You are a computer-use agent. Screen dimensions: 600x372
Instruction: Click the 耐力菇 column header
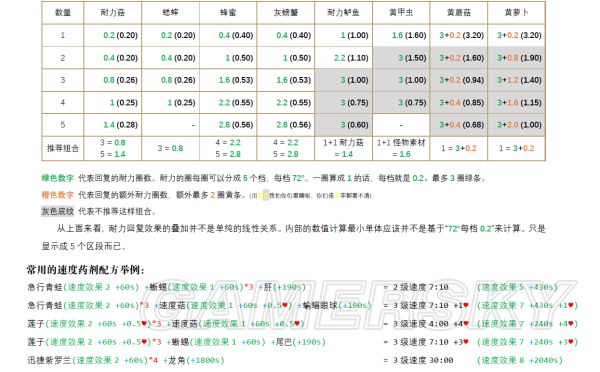click(x=112, y=13)
